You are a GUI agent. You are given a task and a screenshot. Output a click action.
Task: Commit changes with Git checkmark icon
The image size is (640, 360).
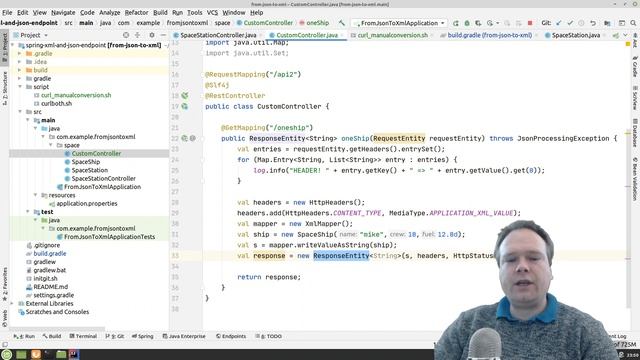tap(570, 23)
